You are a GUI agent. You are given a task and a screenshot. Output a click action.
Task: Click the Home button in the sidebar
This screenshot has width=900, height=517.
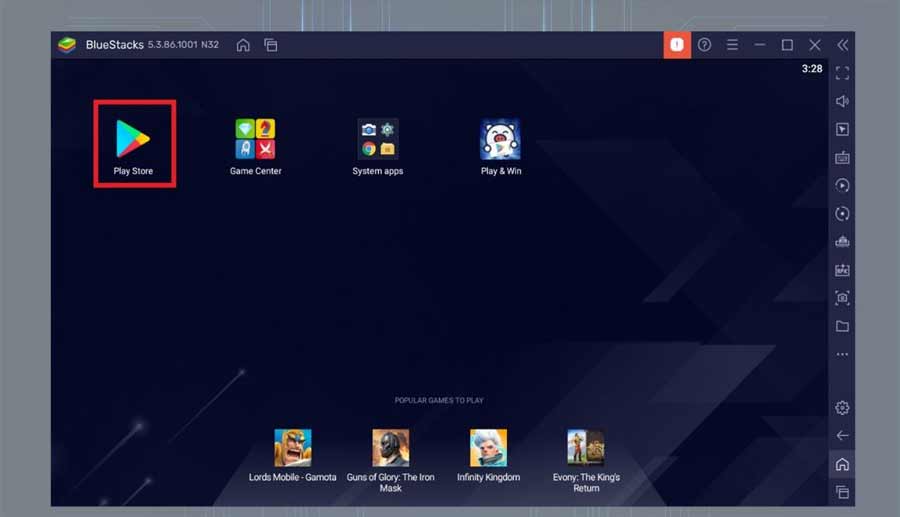coord(842,464)
